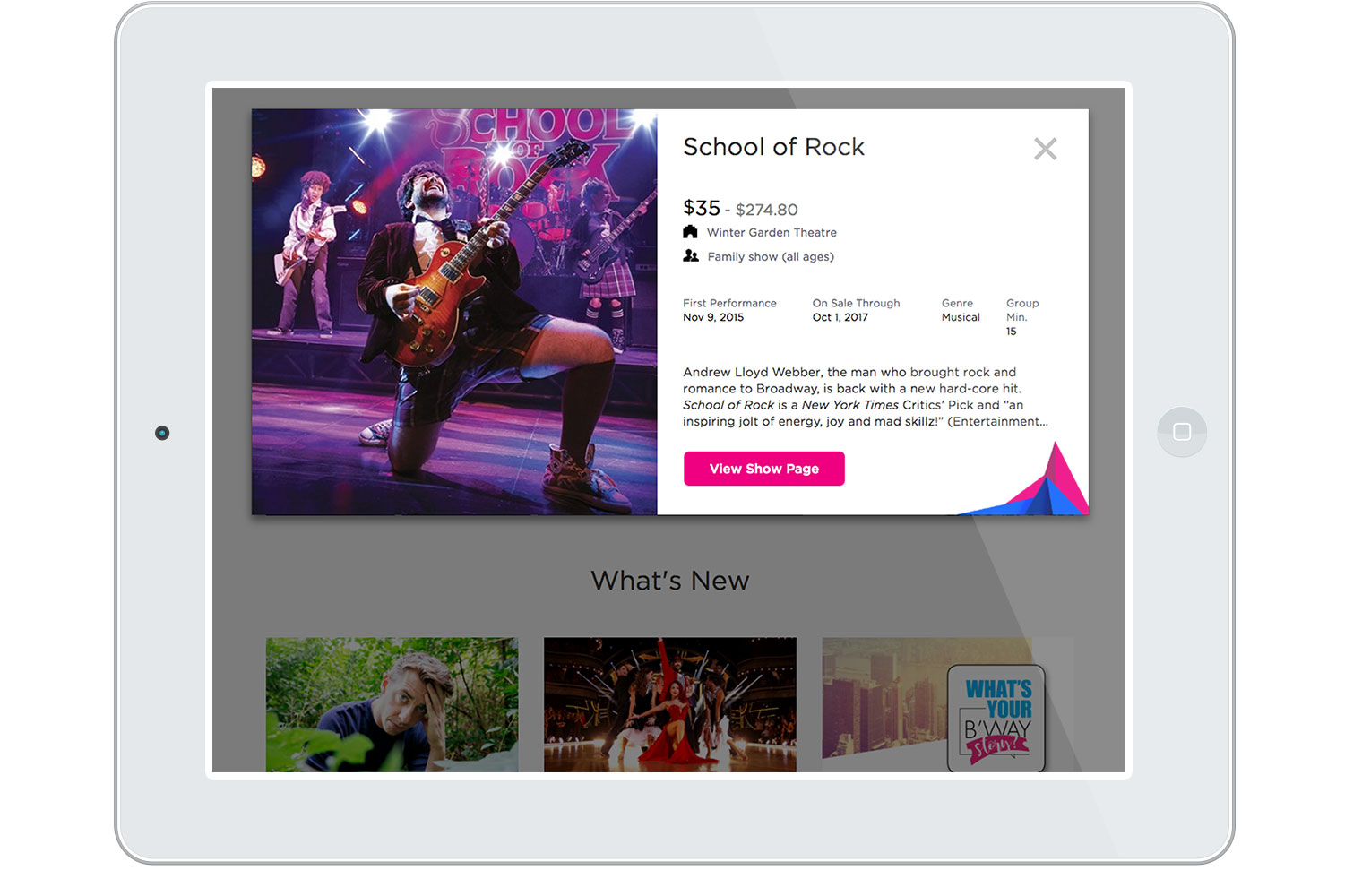Select the First Performance date Nov 9, 2015
This screenshot has height=896, width=1362.
pyautogui.click(x=713, y=317)
